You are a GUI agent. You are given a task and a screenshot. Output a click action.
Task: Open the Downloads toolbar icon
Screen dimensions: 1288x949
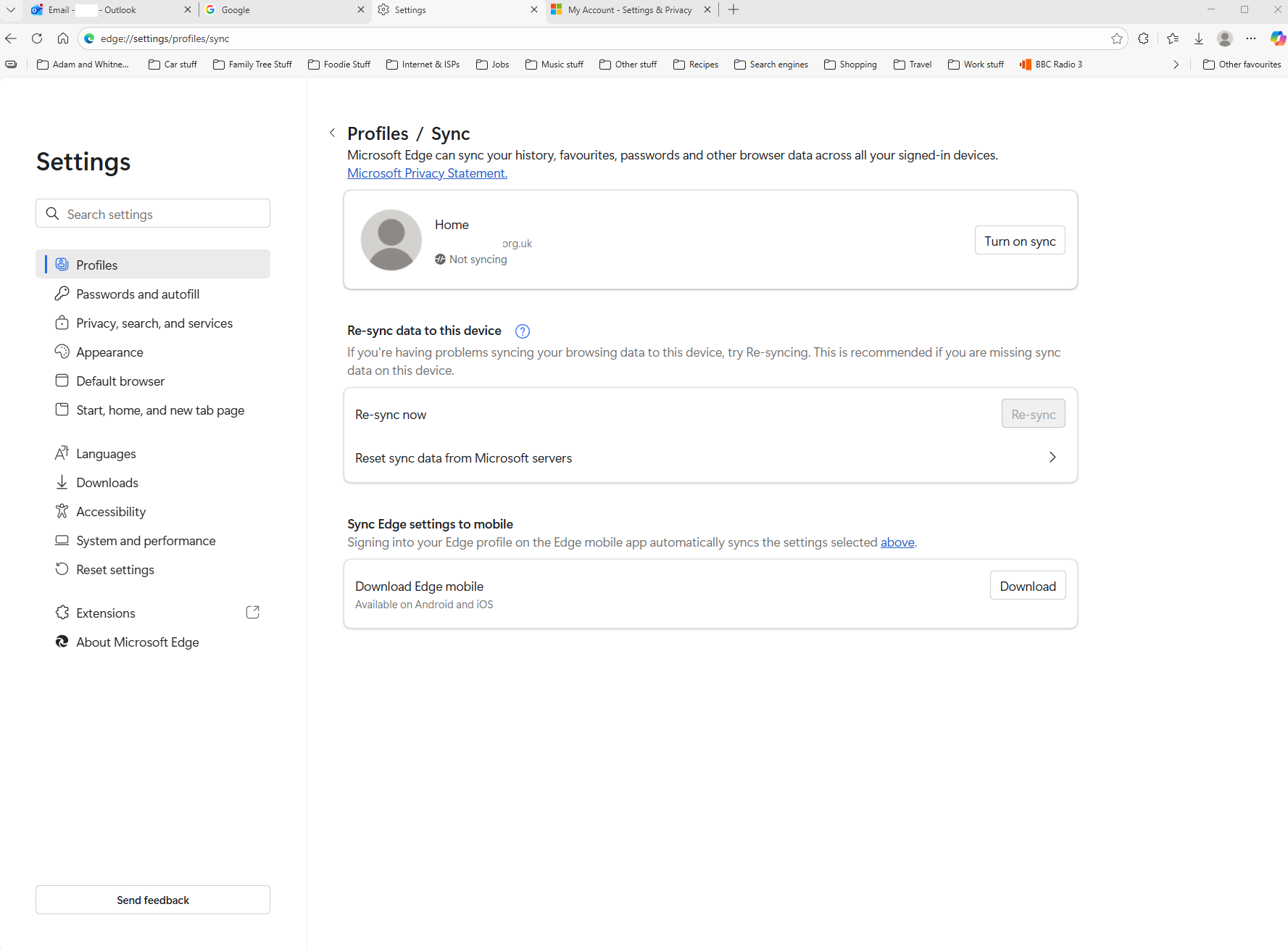click(1199, 38)
